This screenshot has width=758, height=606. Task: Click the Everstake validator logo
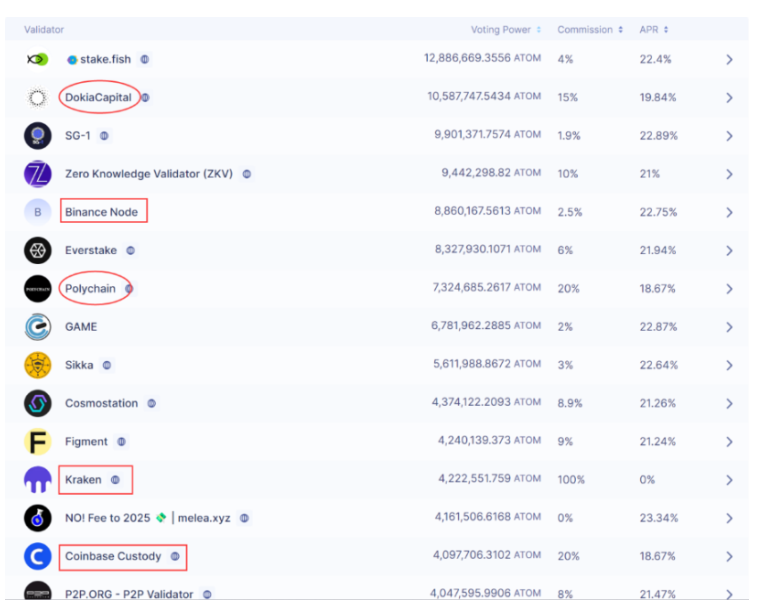point(38,250)
